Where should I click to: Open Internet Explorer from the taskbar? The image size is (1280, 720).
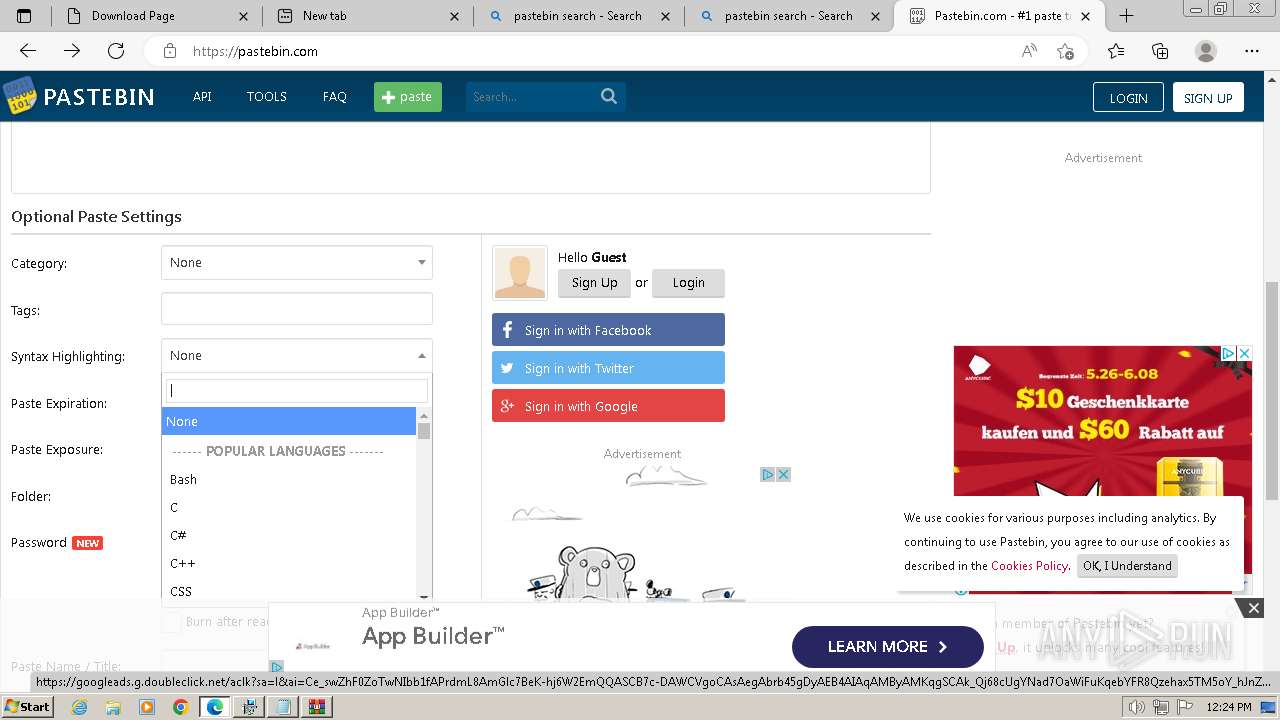[79, 707]
